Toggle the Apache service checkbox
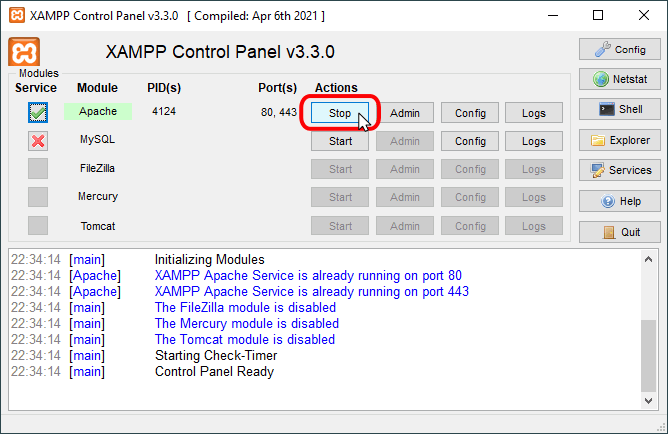The image size is (668, 434). coord(38,112)
